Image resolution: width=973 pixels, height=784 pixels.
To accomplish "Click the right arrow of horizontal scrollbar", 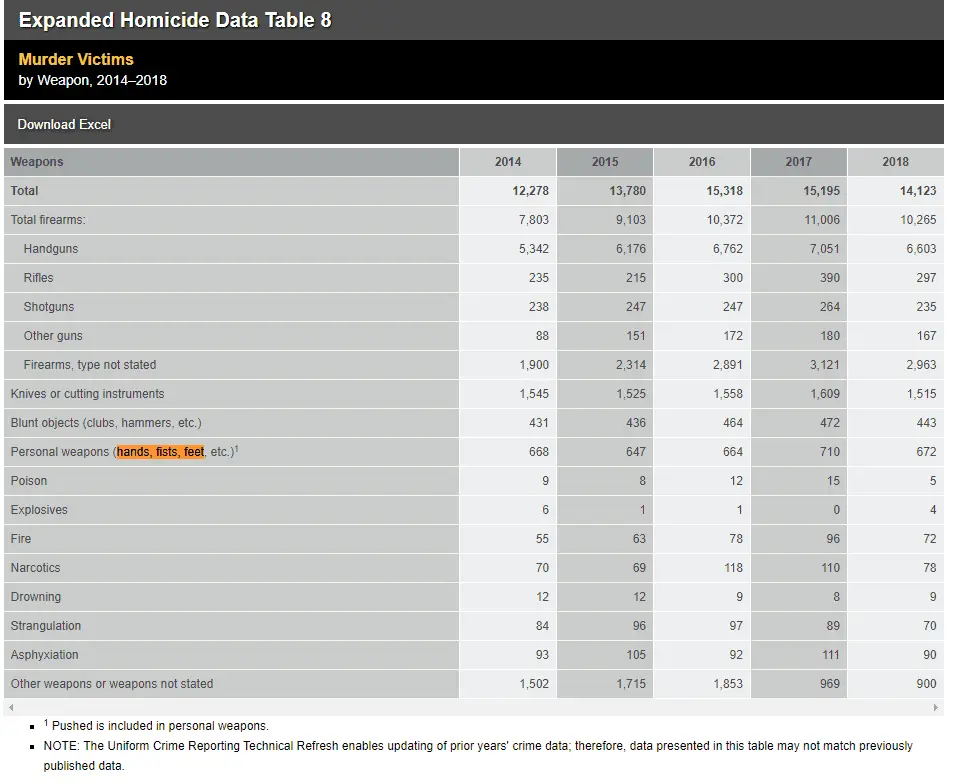I will click(936, 707).
